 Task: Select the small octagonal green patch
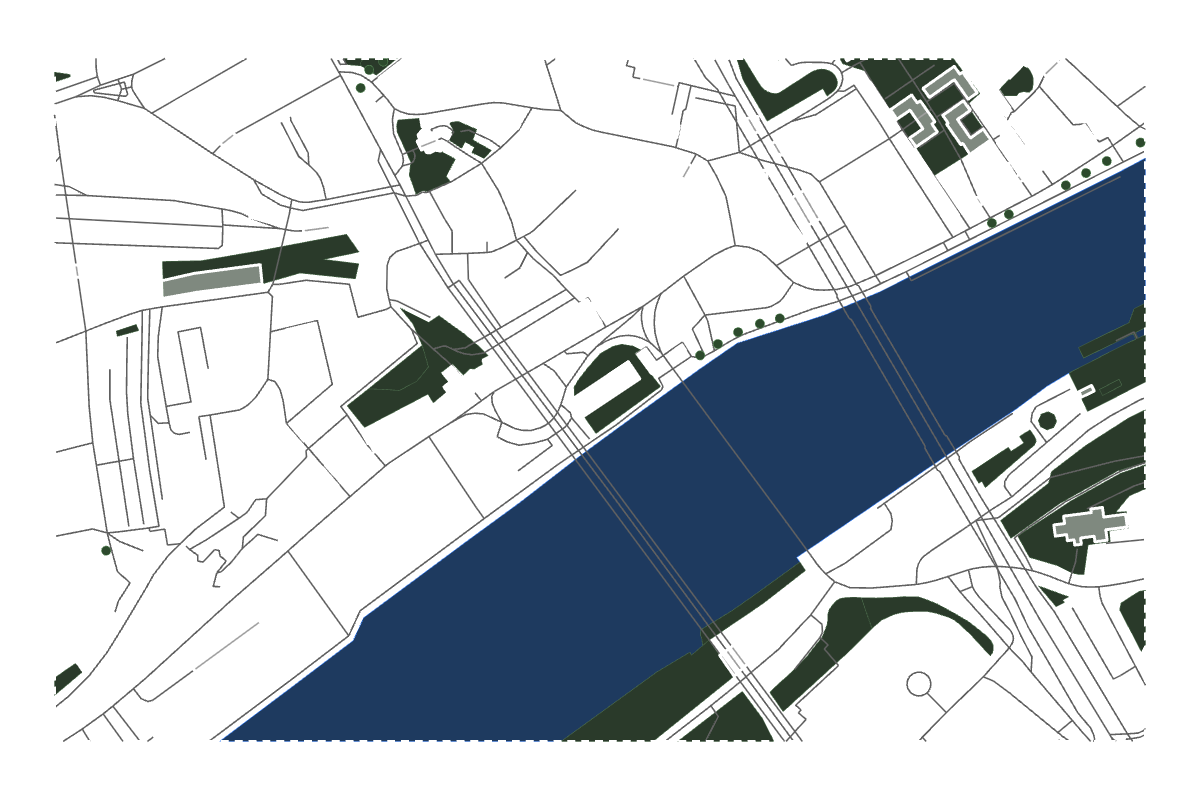coord(1047,420)
